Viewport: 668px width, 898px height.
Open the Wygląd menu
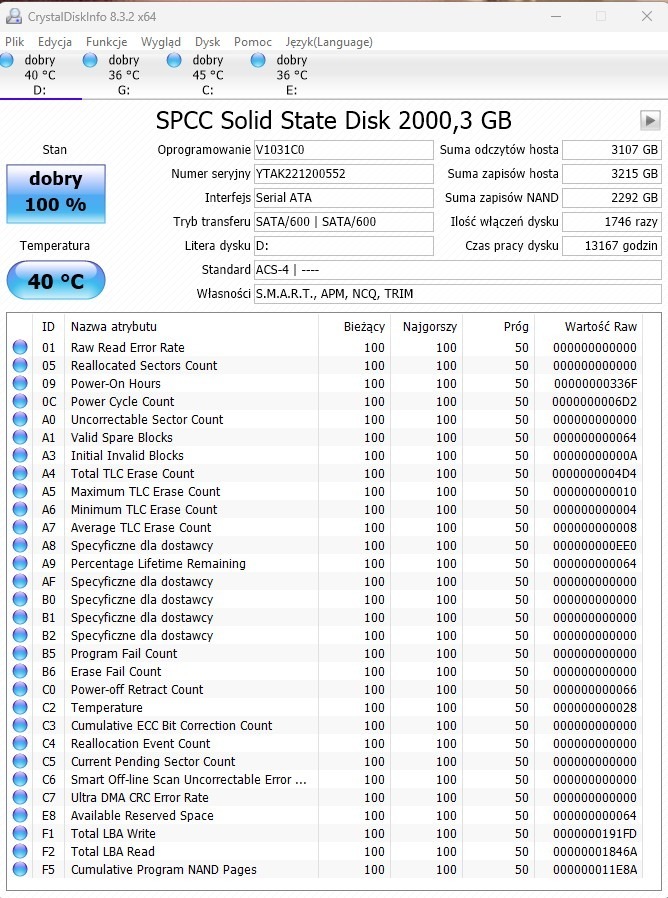pyautogui.click(x=161, y=42)
